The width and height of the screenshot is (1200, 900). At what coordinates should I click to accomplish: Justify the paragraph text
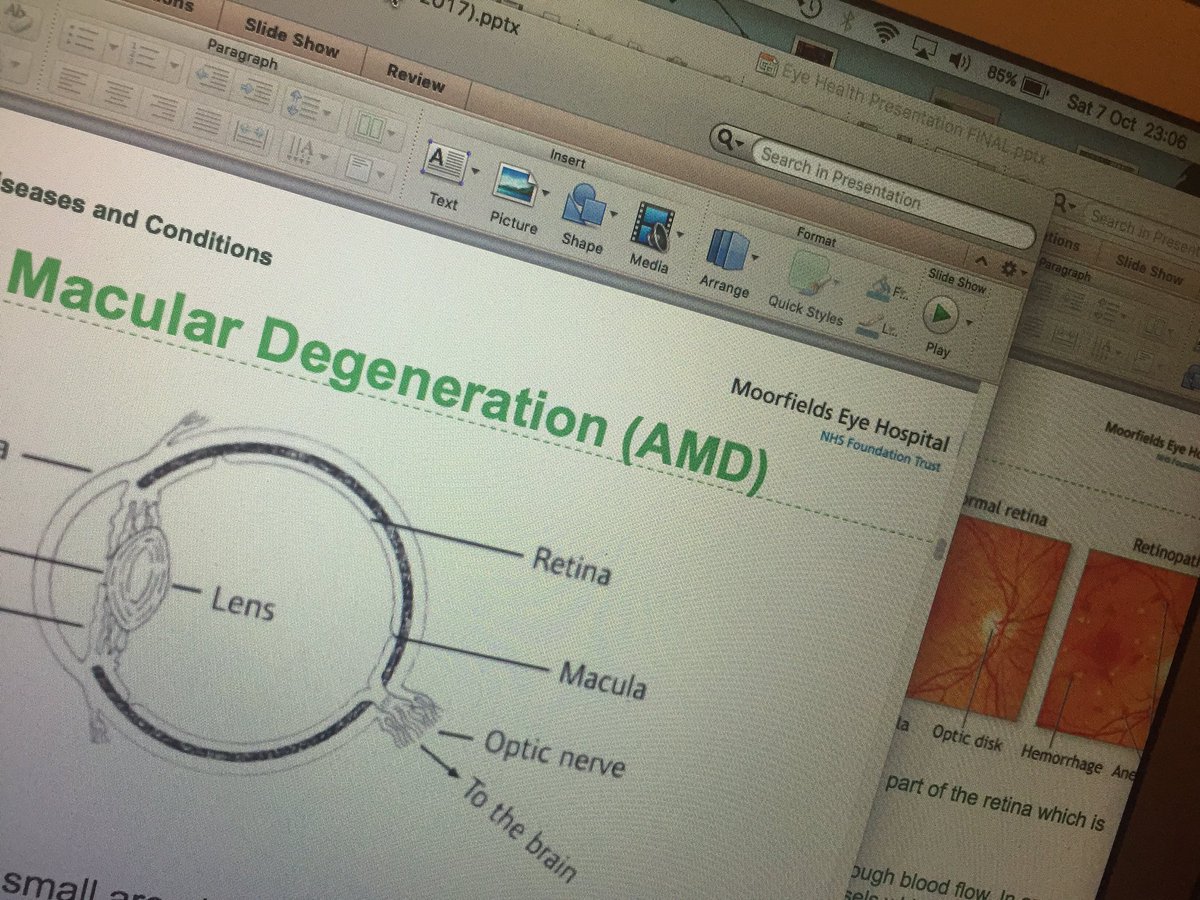(206, 121)
